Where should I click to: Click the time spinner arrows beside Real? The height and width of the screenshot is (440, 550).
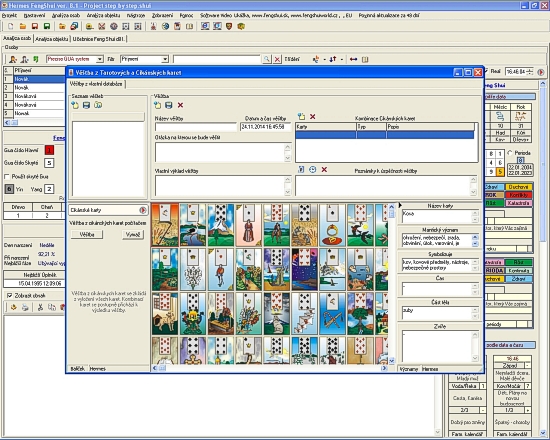tap(530, 72)
